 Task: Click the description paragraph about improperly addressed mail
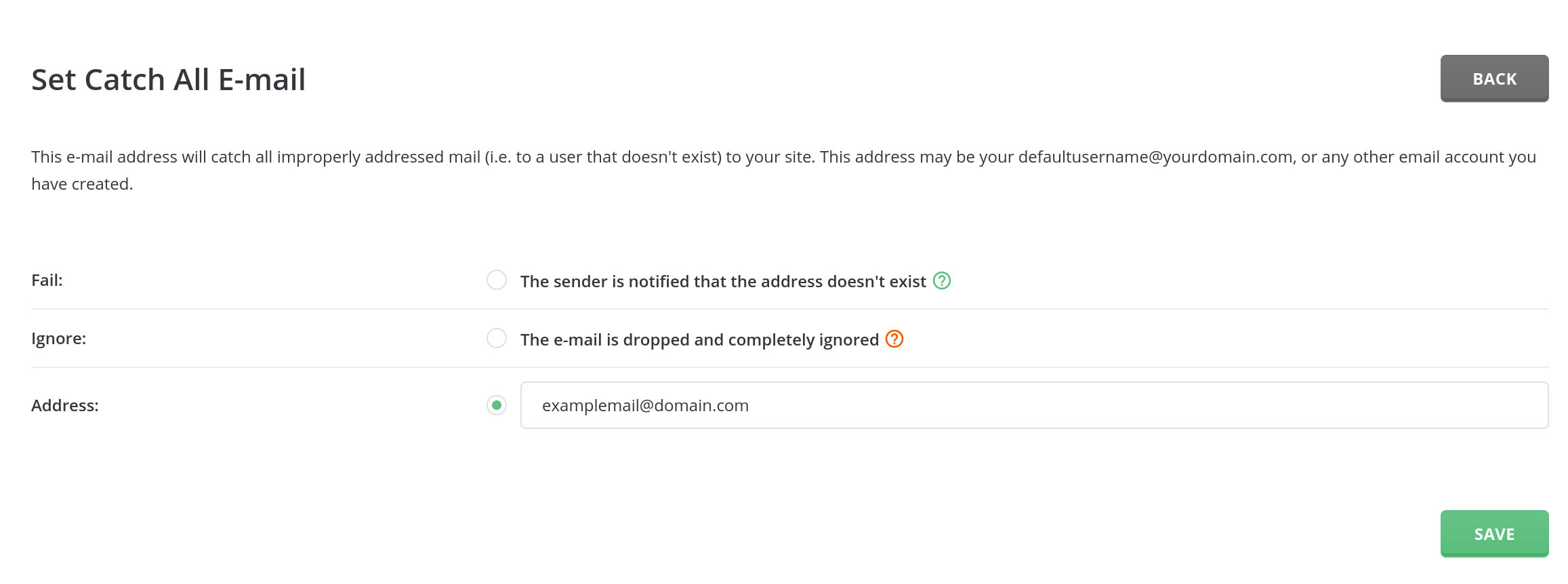(474, 157)
